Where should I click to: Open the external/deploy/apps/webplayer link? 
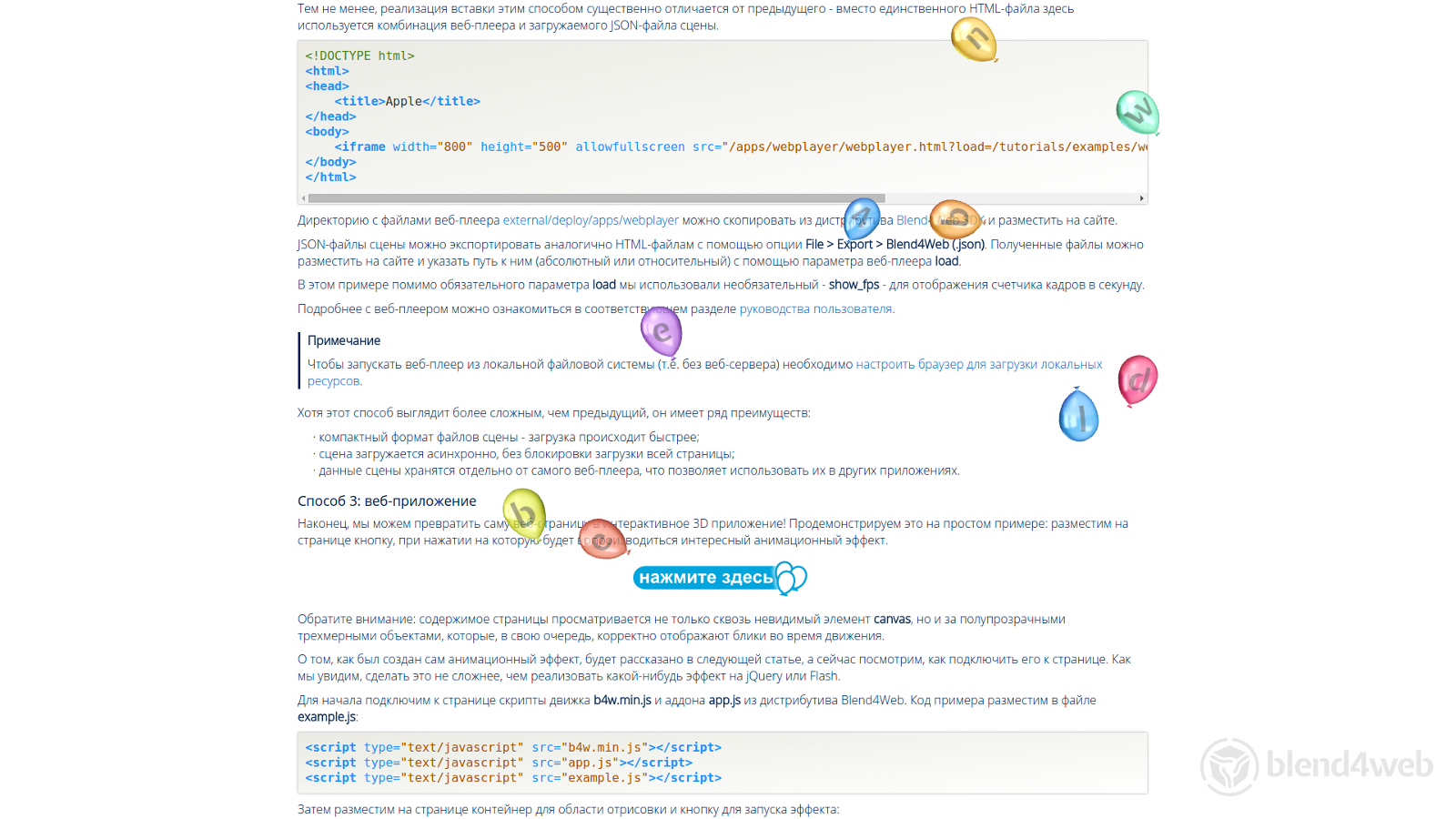[591, 220]
